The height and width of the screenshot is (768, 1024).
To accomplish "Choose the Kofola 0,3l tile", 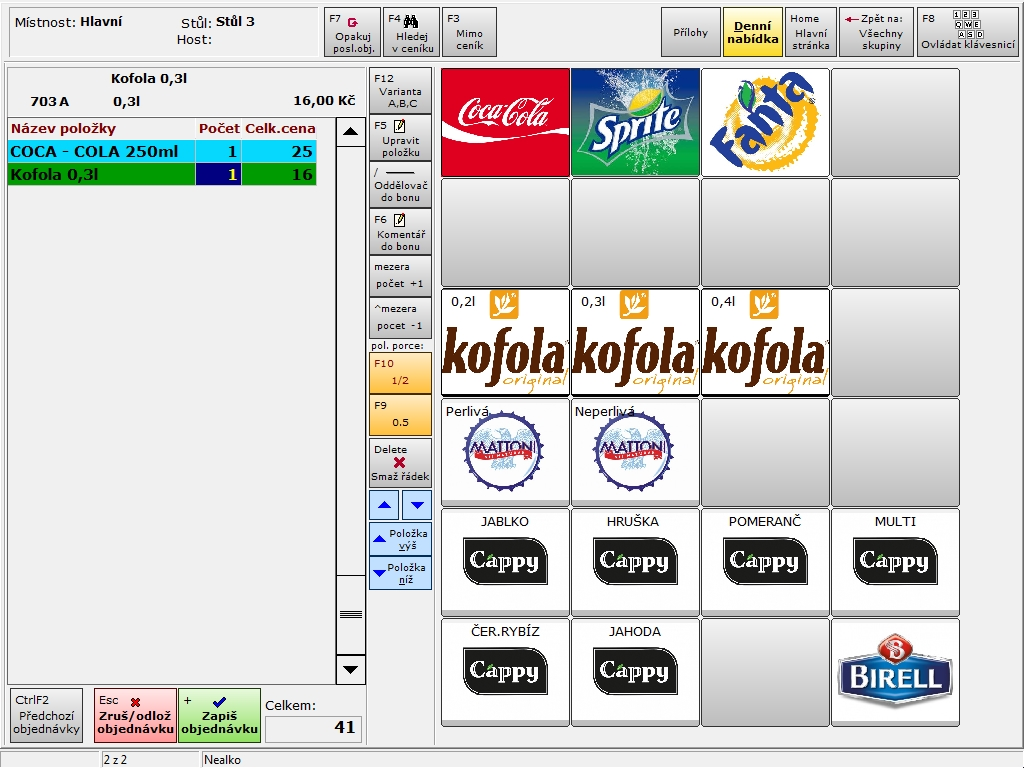I will pyautogui.click(x=635, y=342).
